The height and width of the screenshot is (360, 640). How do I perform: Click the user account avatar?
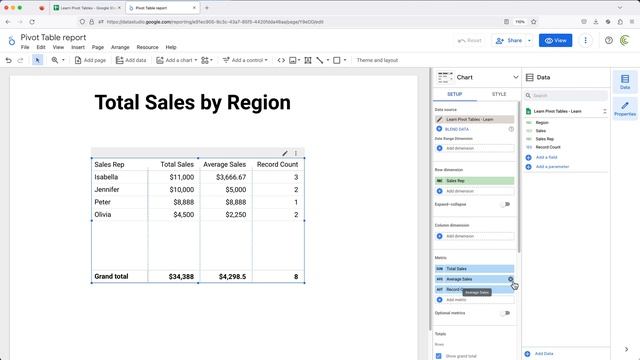click(624, 40)
